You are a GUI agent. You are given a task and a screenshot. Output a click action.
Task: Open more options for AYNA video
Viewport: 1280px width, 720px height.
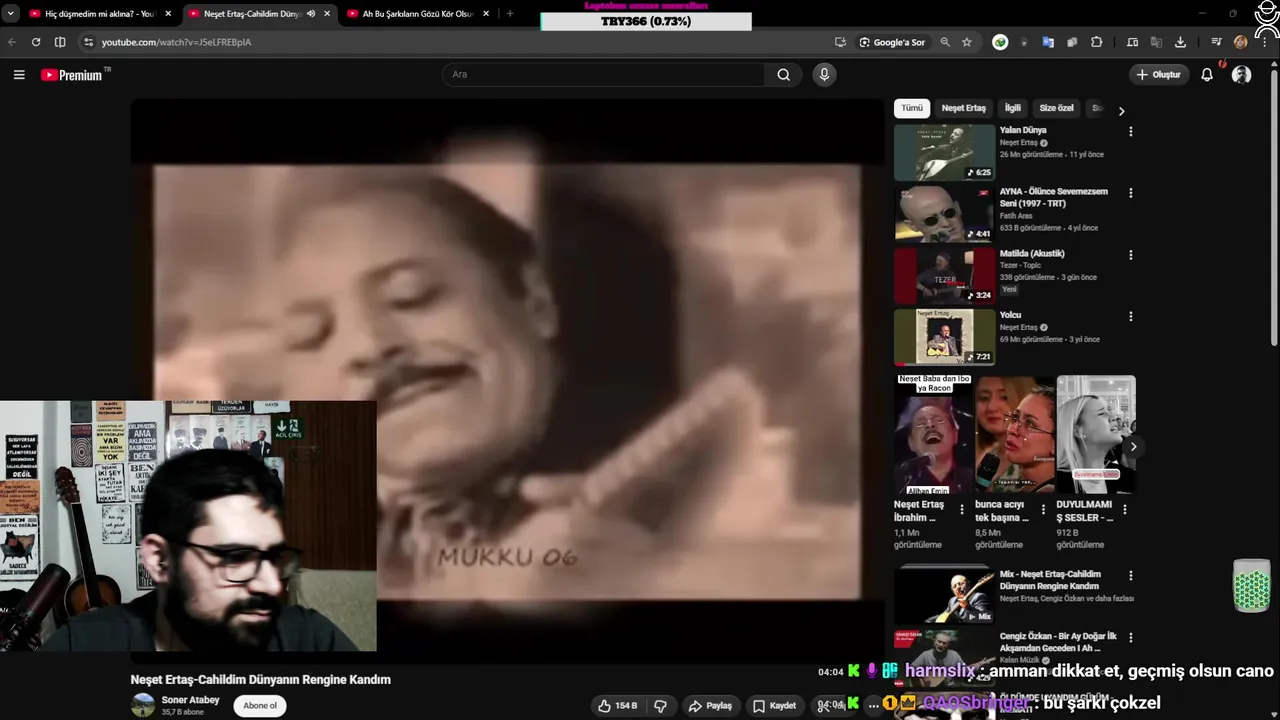point(1131,193)
